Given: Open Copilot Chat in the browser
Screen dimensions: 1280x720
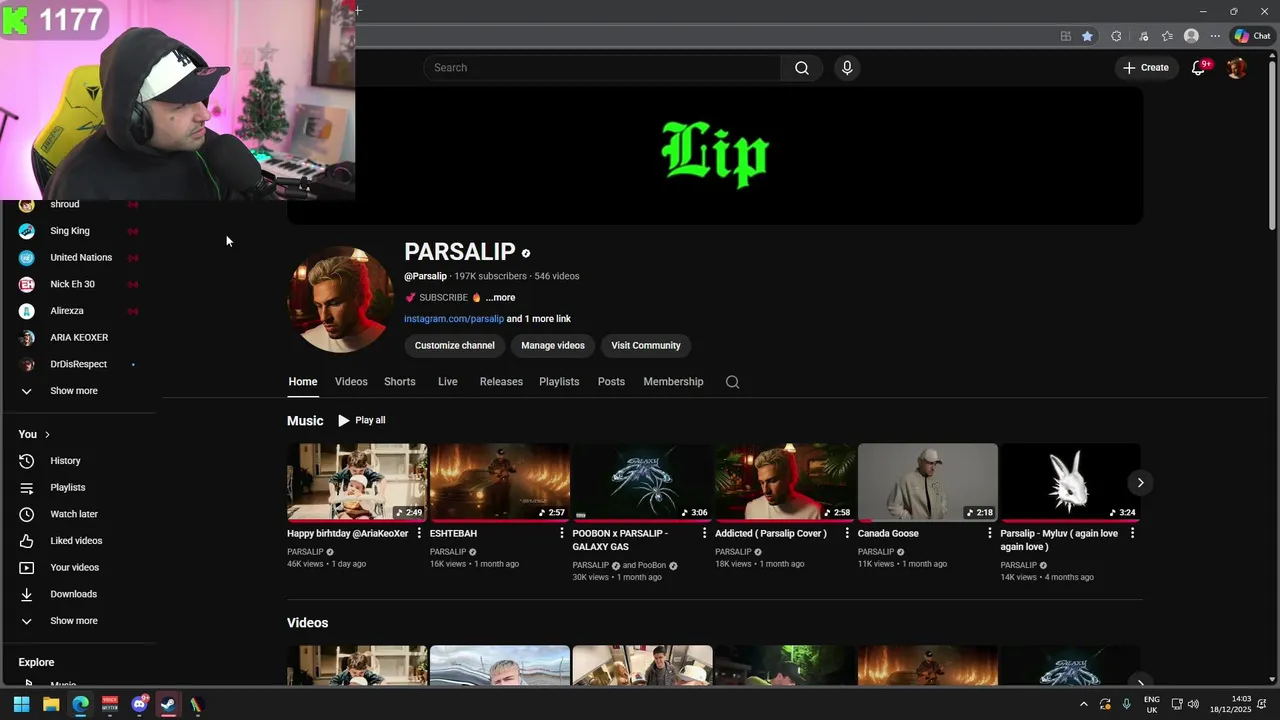Looking at the screenshot, I should point(1252,36).
